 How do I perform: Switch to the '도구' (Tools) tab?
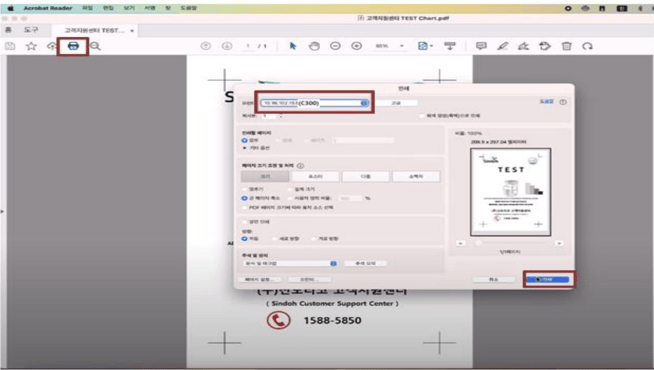pos(31,30)
